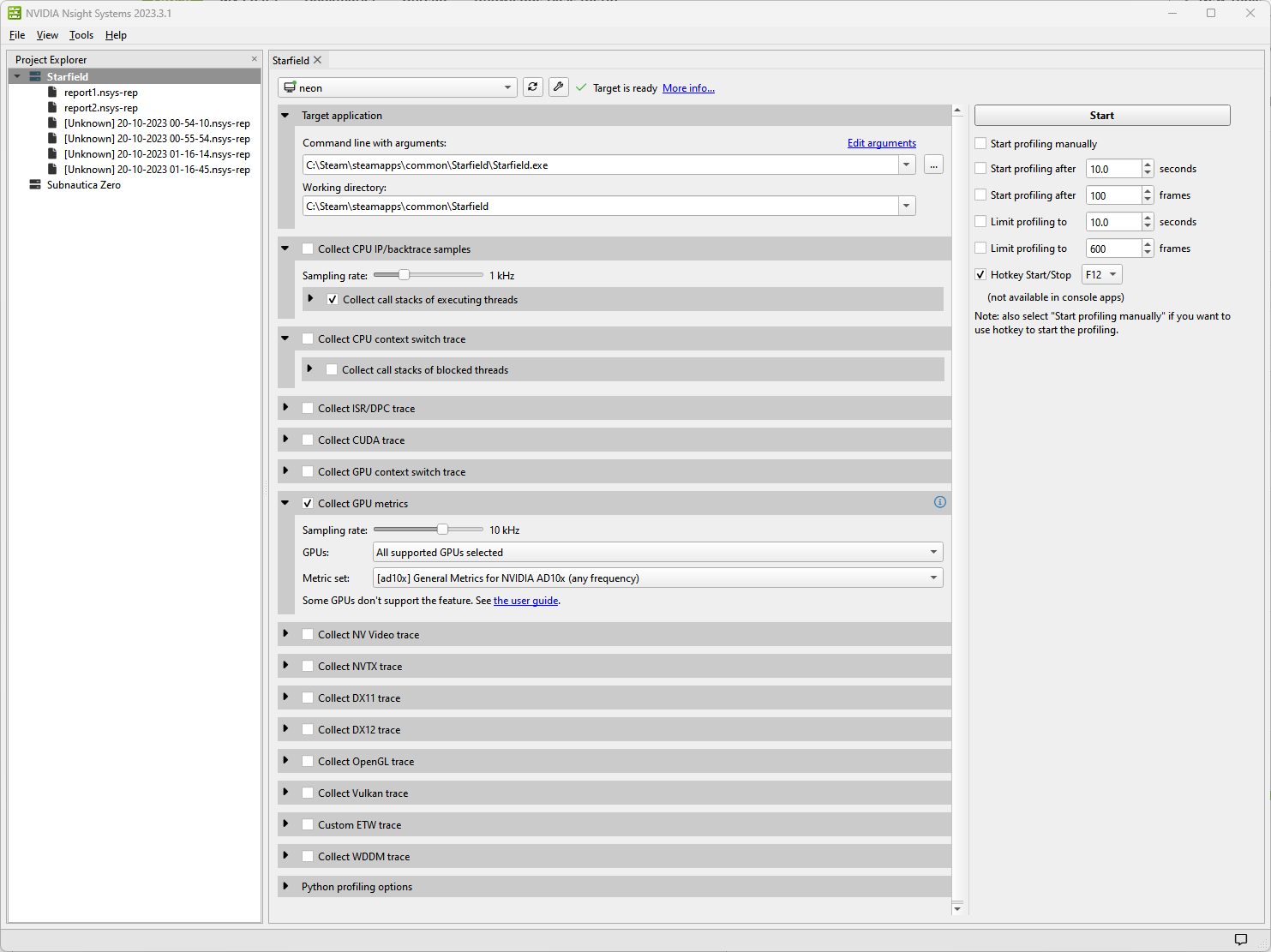Enable the Collect CUDA trace checkbox
Screen dimensions: 1271x952
pos(308,440)
